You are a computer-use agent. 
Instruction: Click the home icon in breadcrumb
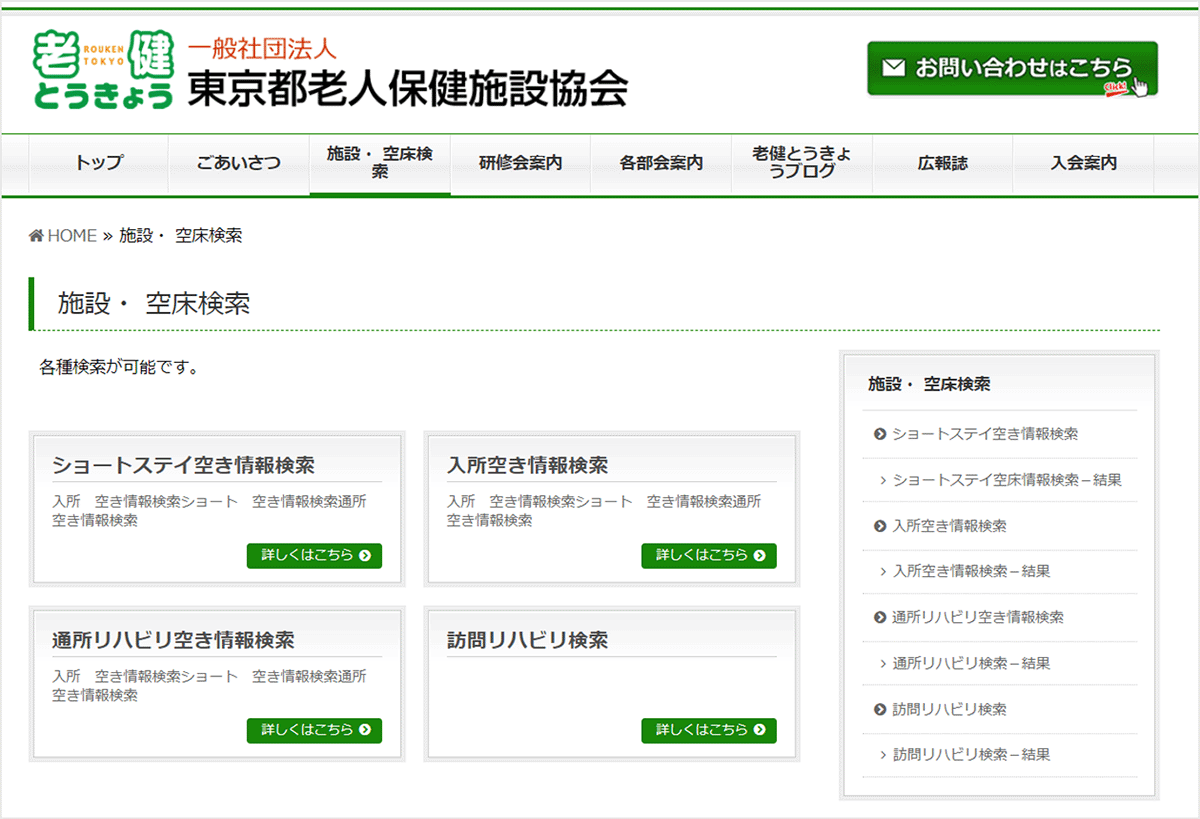(36, 236)
